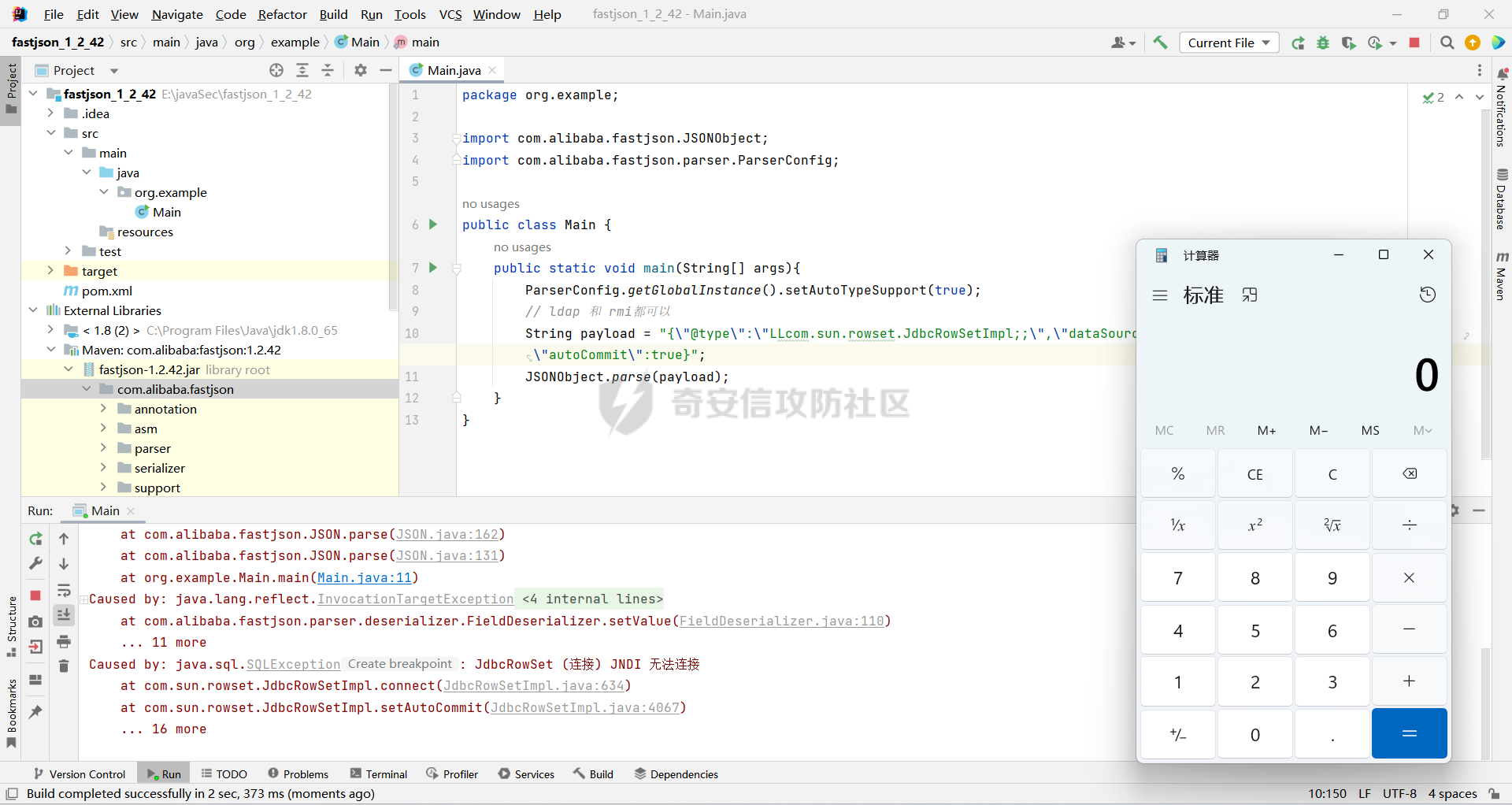
Task: Run Main class from line 6 gutter
Action: tap(432, 224)
